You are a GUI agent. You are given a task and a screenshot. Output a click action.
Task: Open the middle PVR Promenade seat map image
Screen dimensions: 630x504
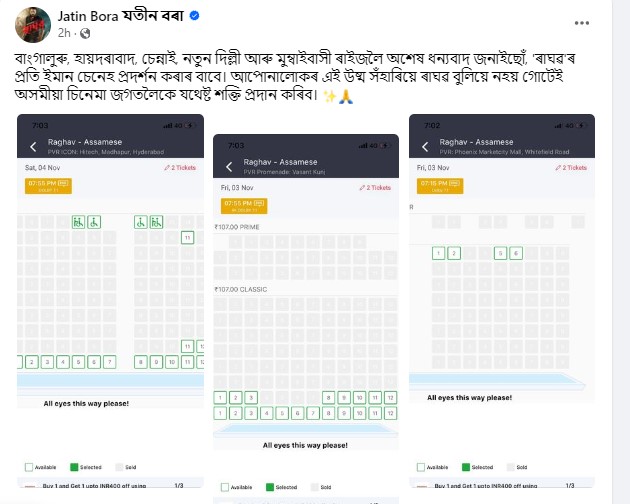click(306, 319)
